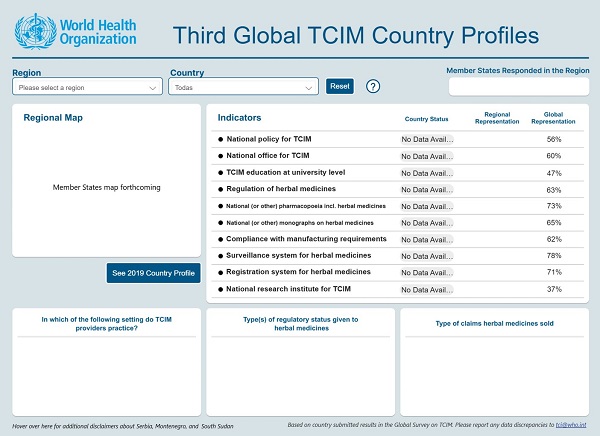Viewport: 600px width, 436px height.
Task: Click Regulation of herbal medicines bullet
Action: click(221, 189)
